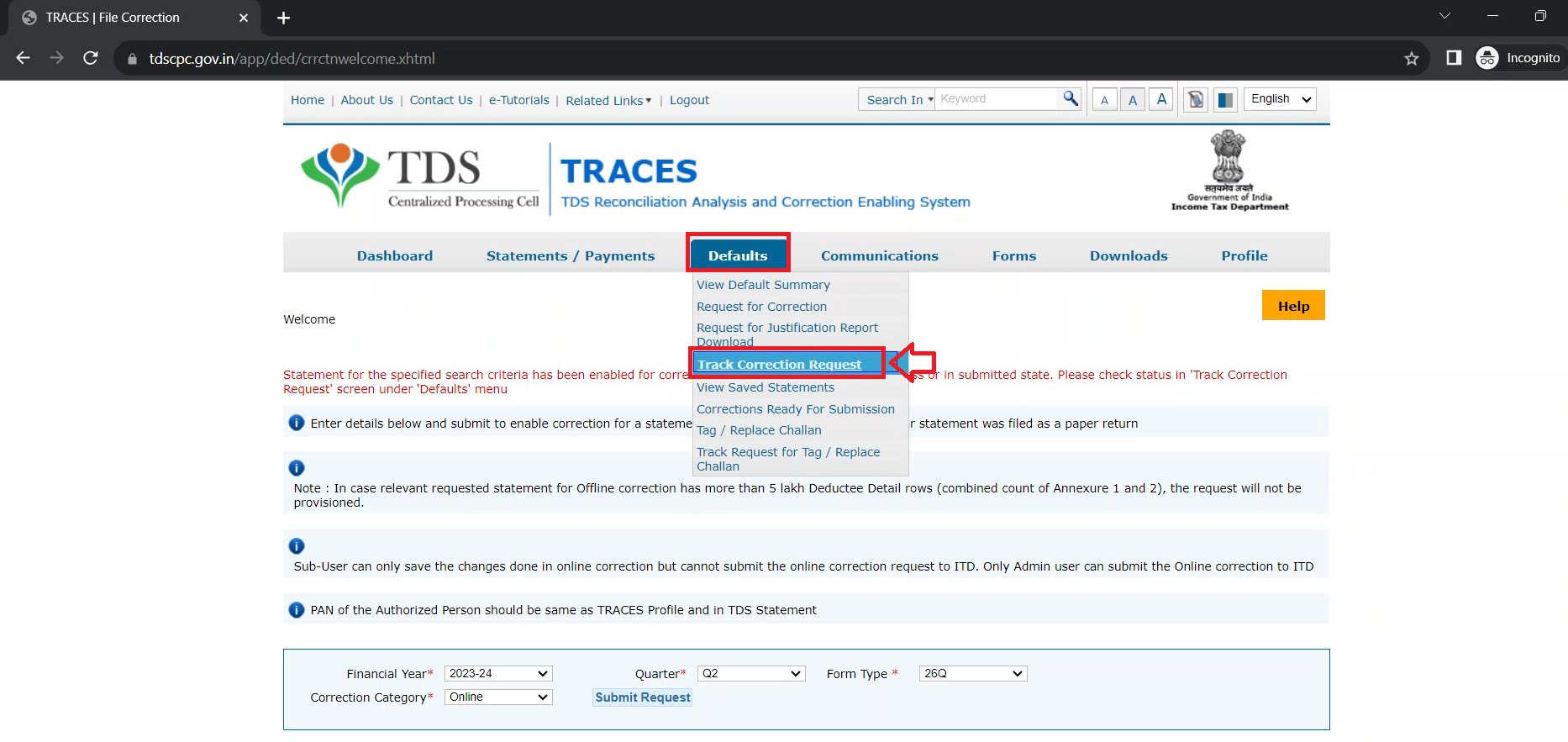Click the search magnifier icon
The image size is (1568, 742).
point(1070,98)
